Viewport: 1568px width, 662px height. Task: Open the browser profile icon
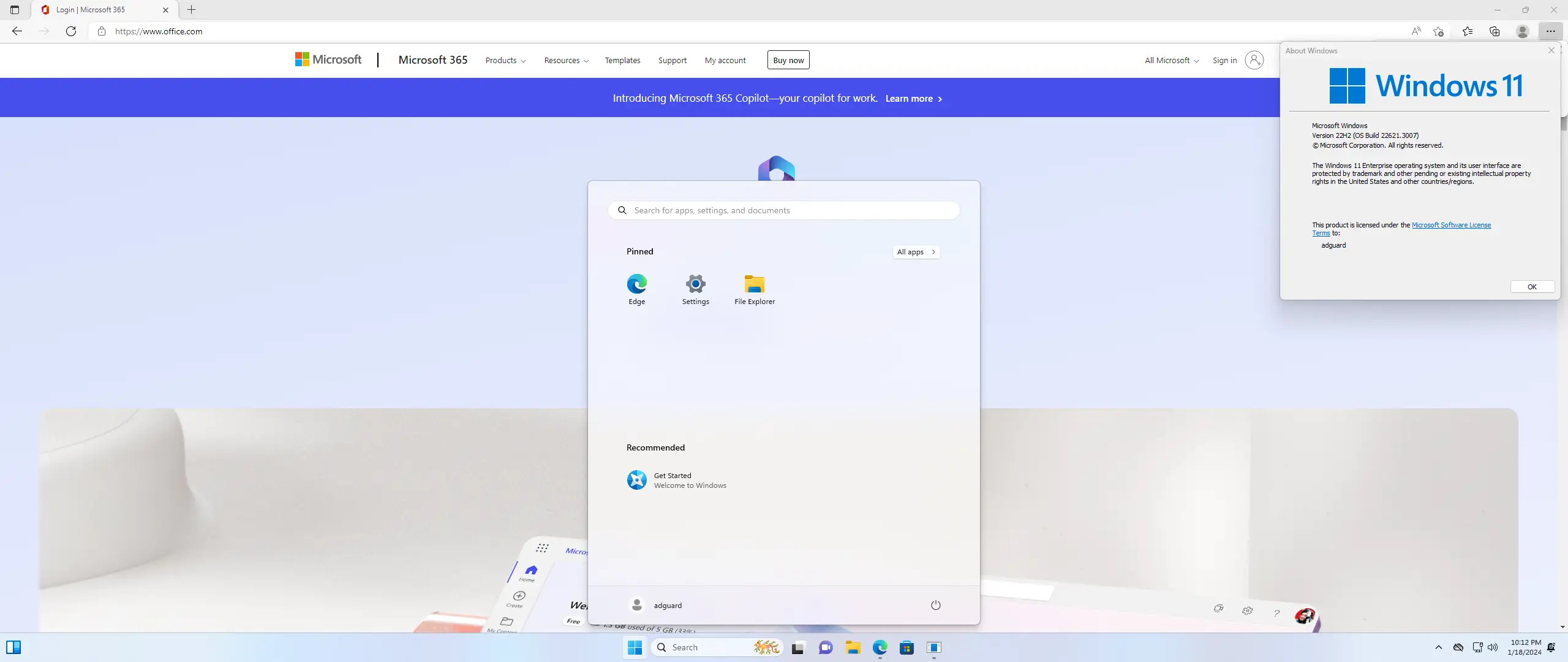[x=1522, y=31]
